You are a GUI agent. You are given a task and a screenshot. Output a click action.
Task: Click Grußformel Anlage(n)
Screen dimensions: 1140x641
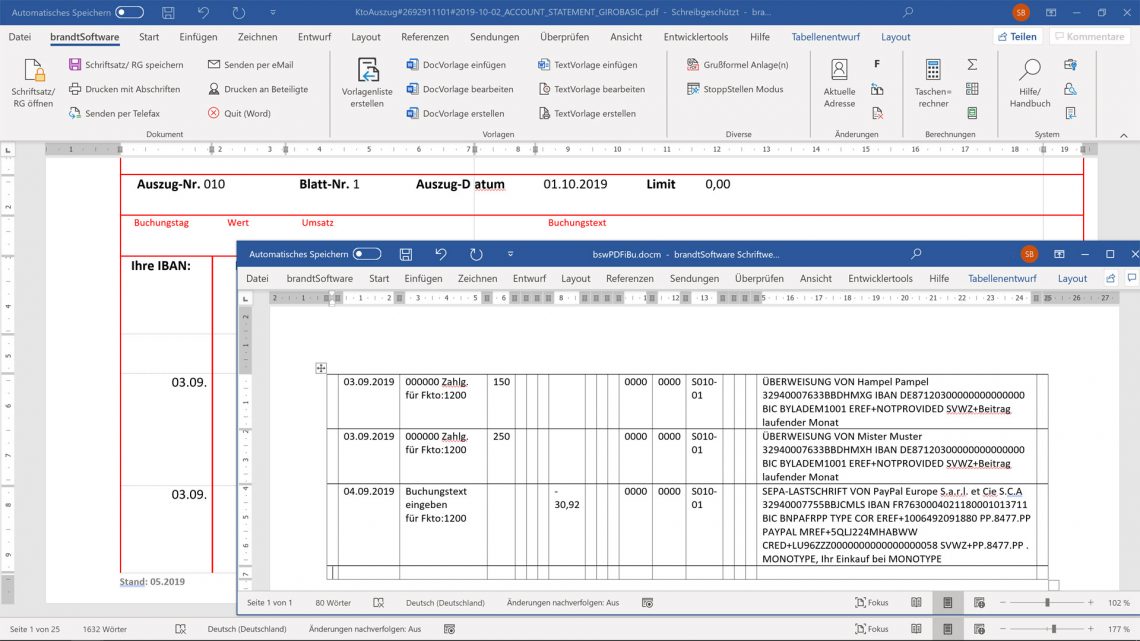click(x=737, y=65)
